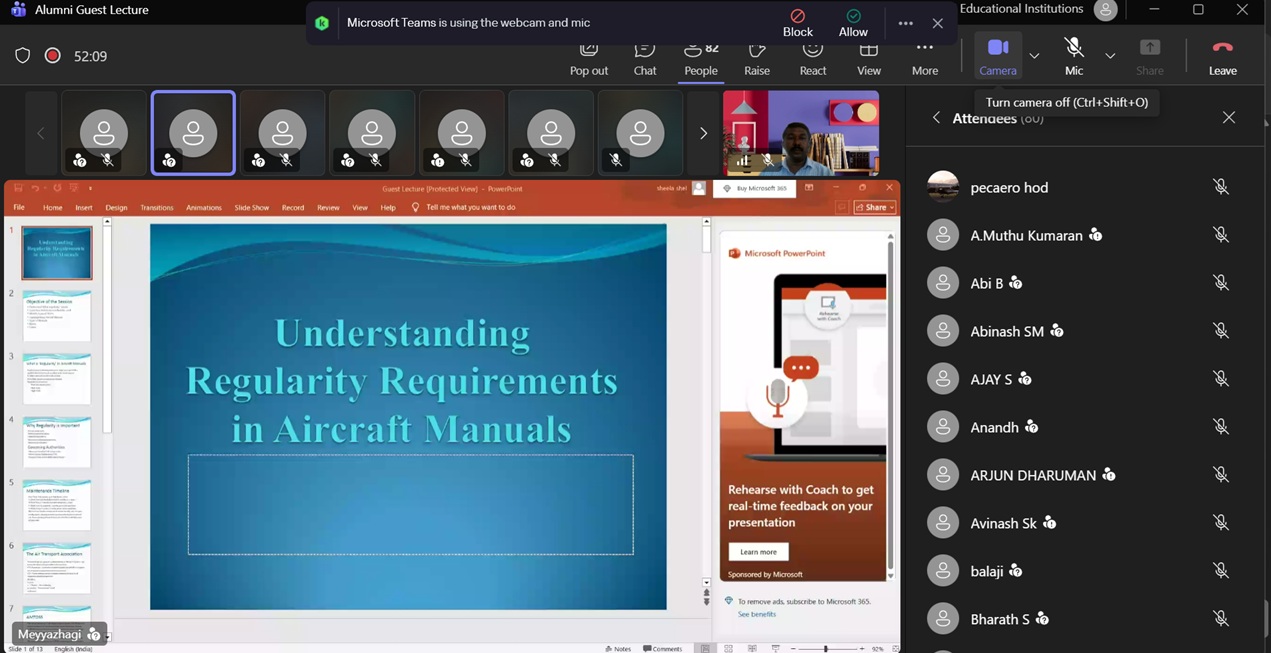The width and height of the screenshot is (1271, 653).
Task: Close the Attendees side panel
Action: click(1229, 118)
